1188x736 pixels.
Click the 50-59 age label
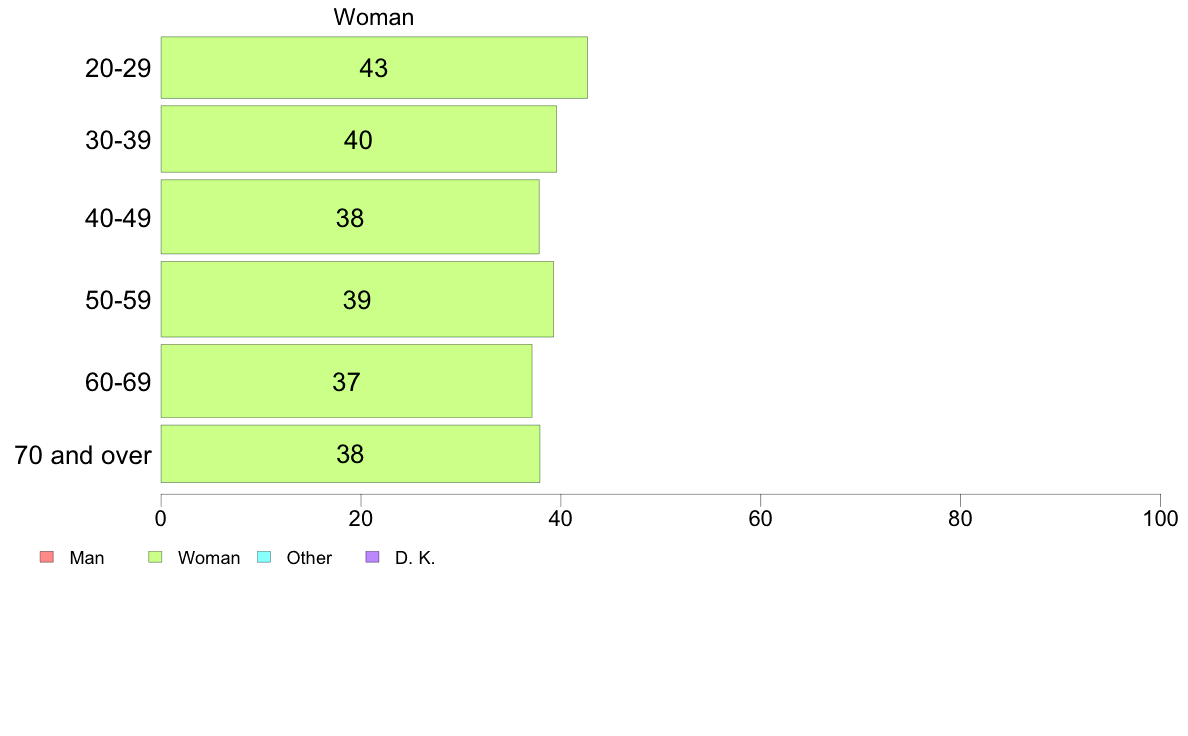click(118, 300)
